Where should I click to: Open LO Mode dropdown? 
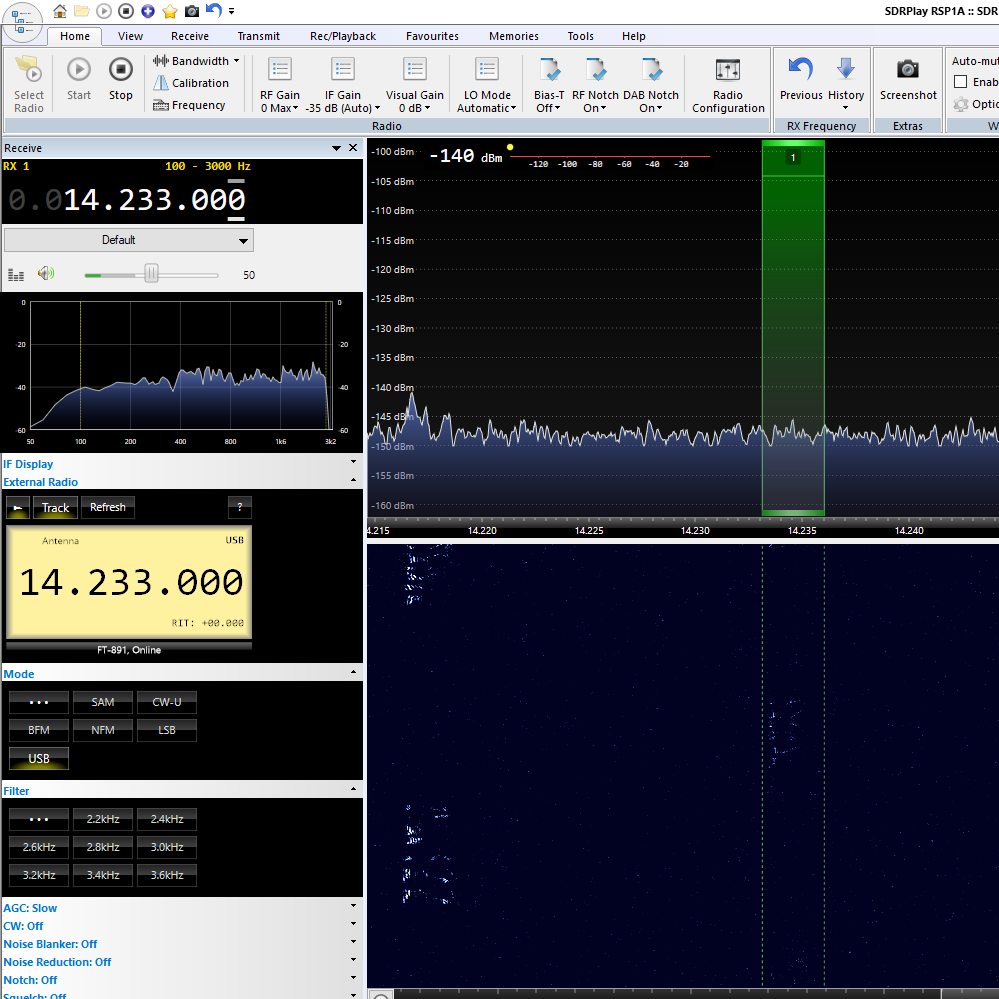point(487,84)
